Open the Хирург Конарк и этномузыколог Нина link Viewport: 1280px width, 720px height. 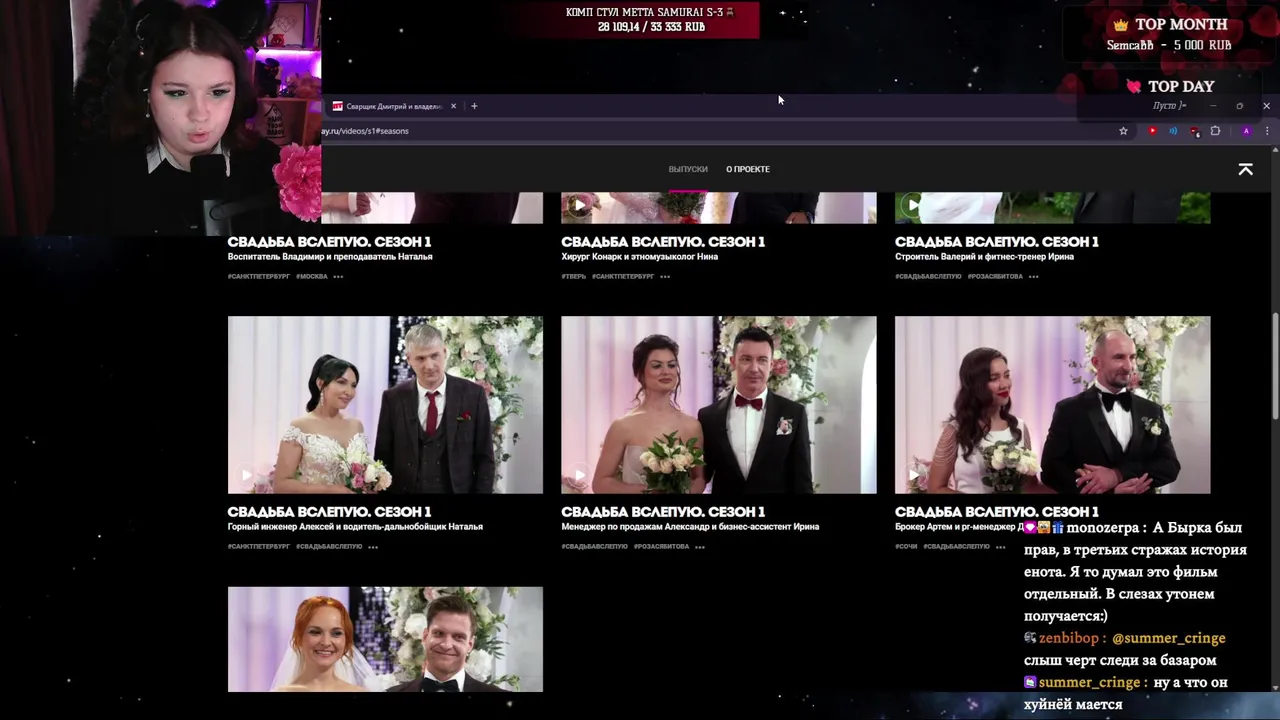640,257
